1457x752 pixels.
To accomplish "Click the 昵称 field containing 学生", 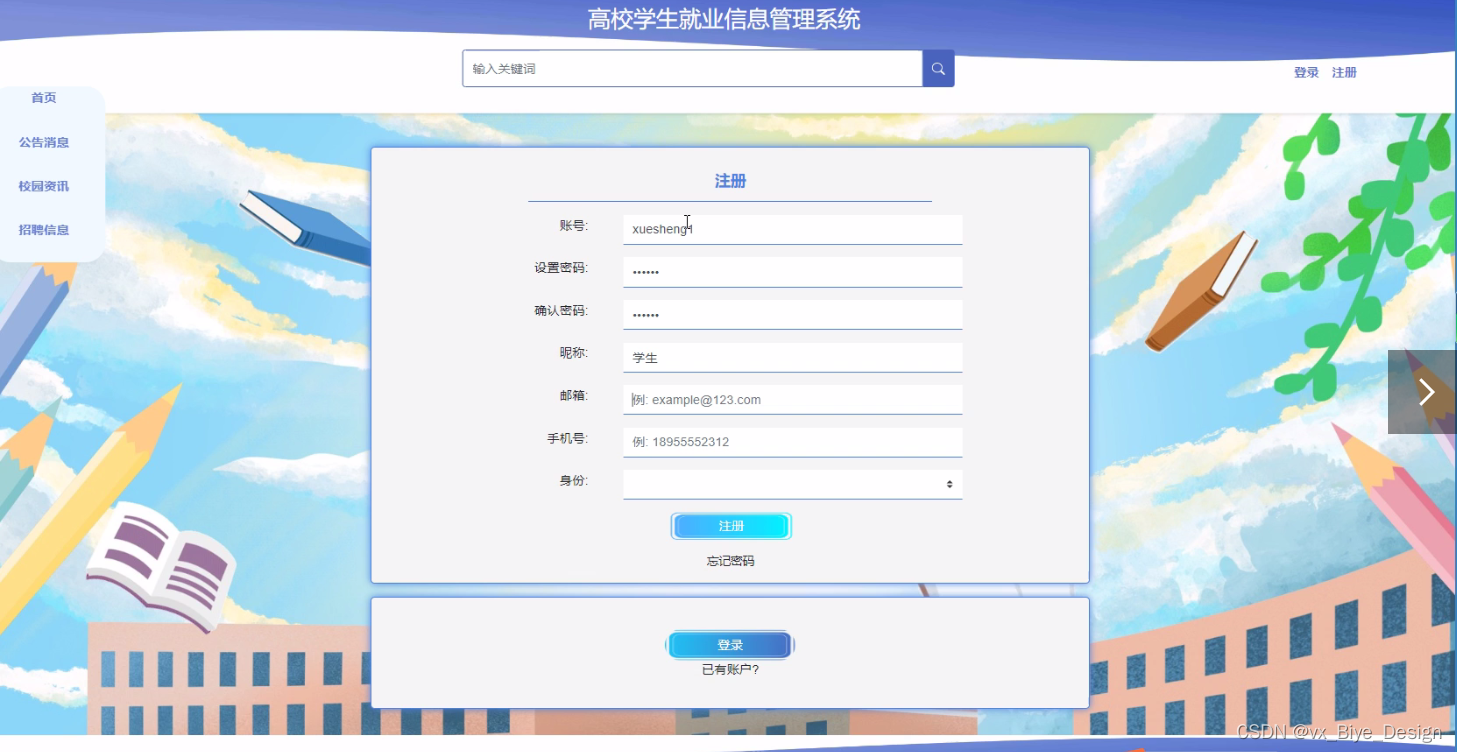I will (792, 357).
